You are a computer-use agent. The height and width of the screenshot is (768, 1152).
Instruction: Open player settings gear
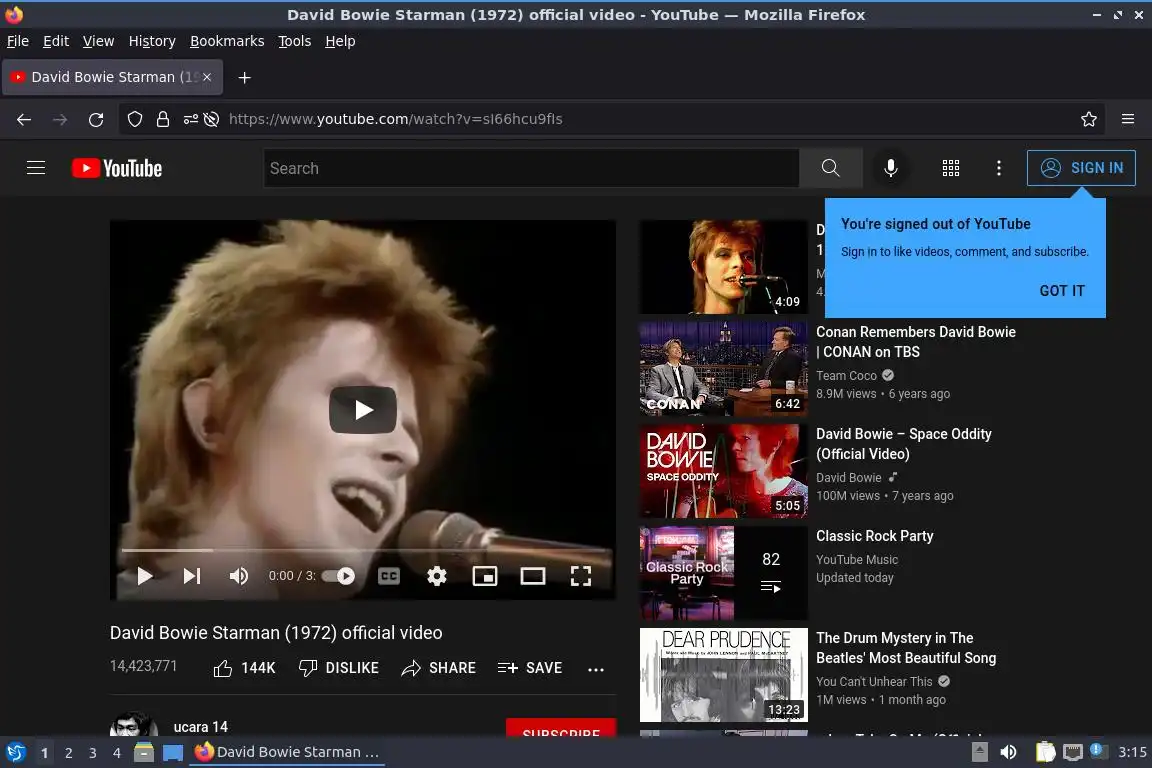point(437,576)
